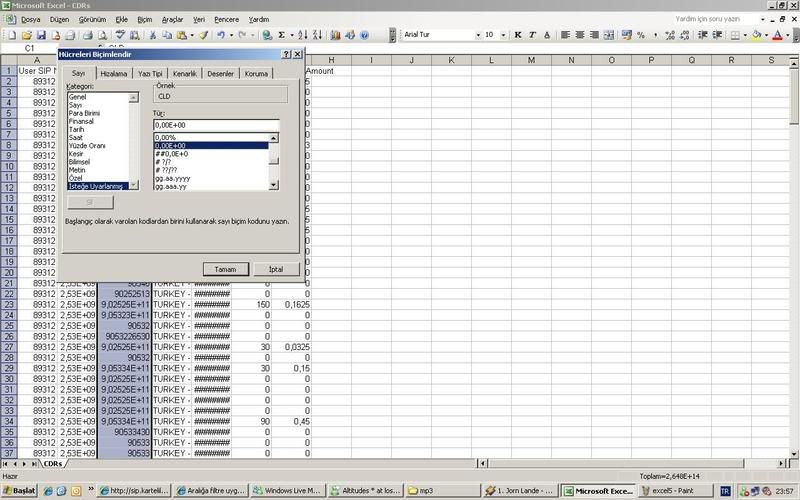Viewport: 800px width, 500px height.
Task: Align text right in the toolbar
Action: 594,35
